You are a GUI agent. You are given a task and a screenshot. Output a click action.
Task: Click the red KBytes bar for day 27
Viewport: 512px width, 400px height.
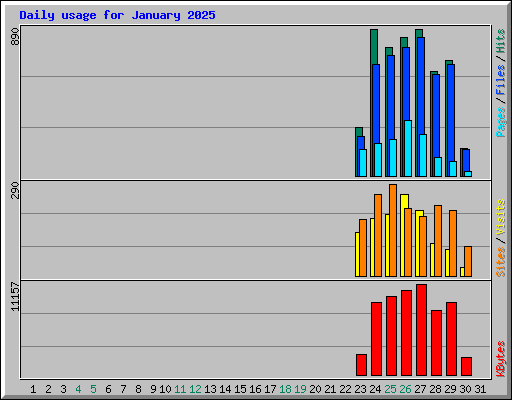(421, 330)
